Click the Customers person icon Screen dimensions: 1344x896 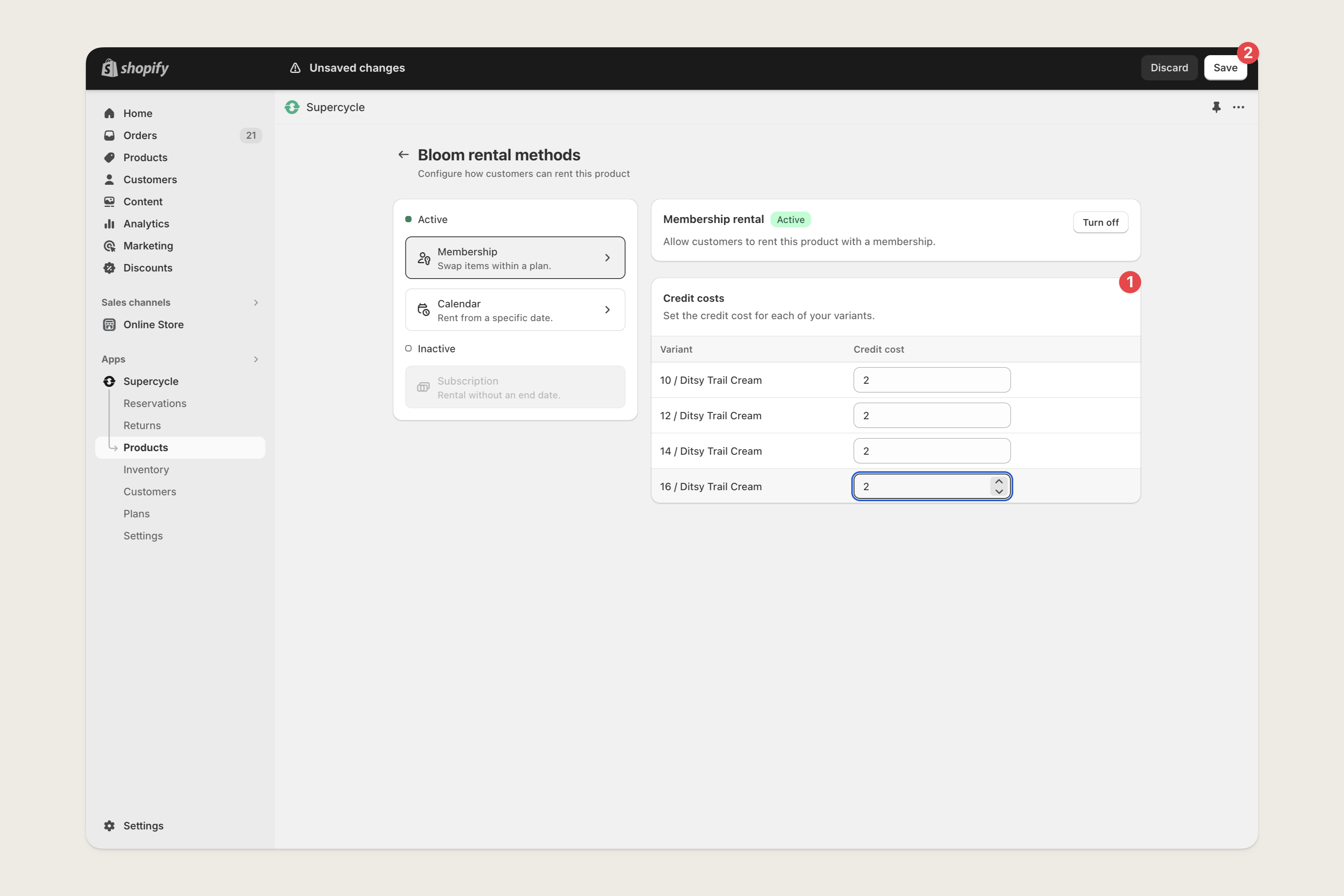click(109, 179)
